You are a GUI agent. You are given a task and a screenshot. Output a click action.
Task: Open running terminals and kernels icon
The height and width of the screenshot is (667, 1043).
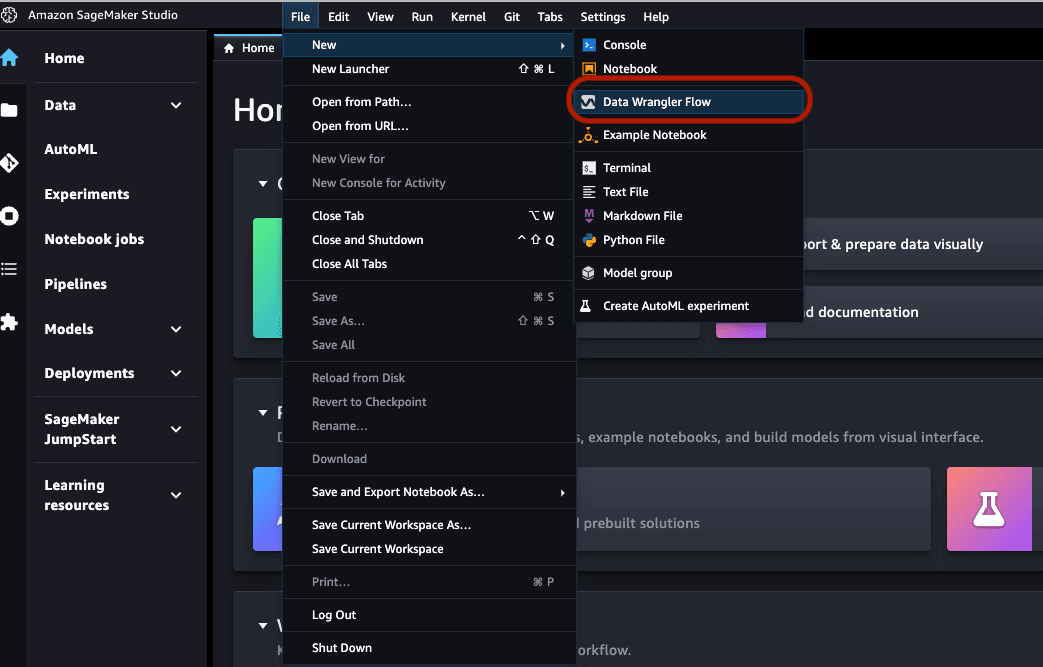coord(9,216)
